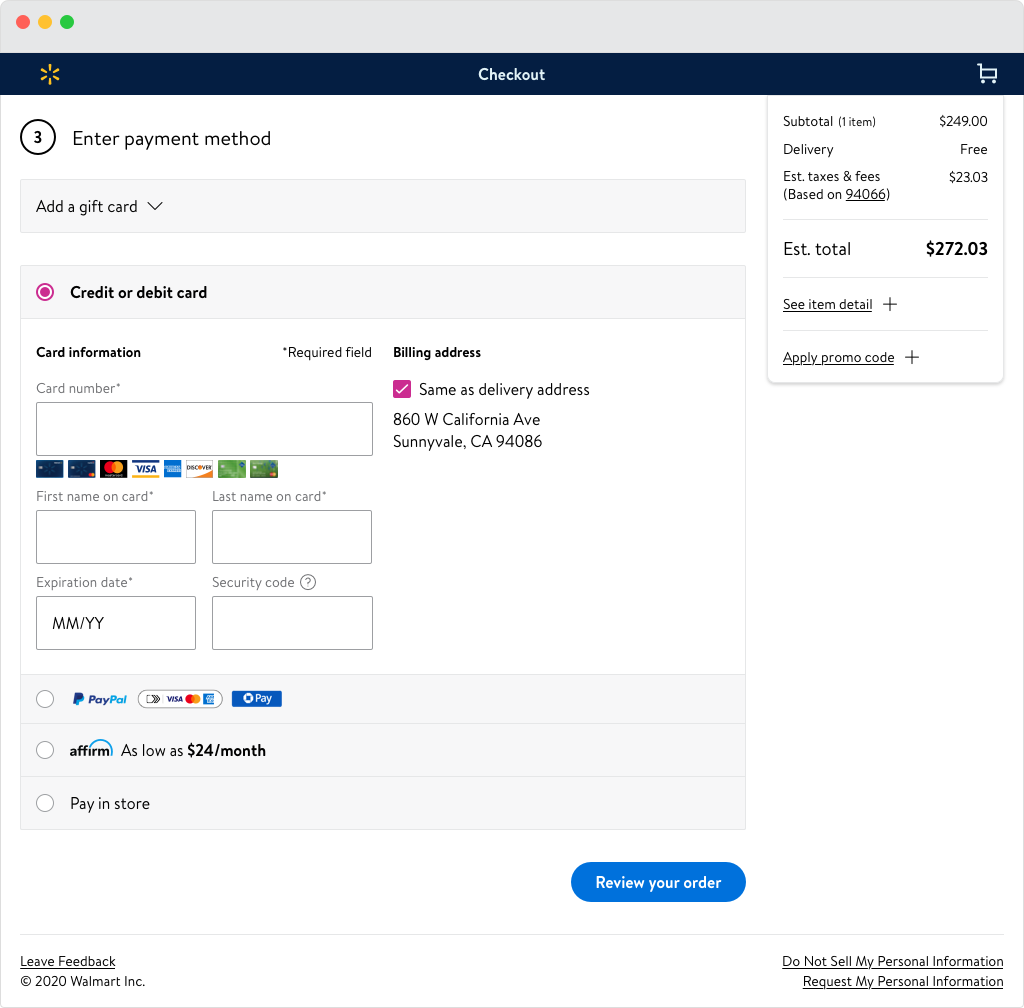Open the Leave Feedback link

[x=68, y=961]
